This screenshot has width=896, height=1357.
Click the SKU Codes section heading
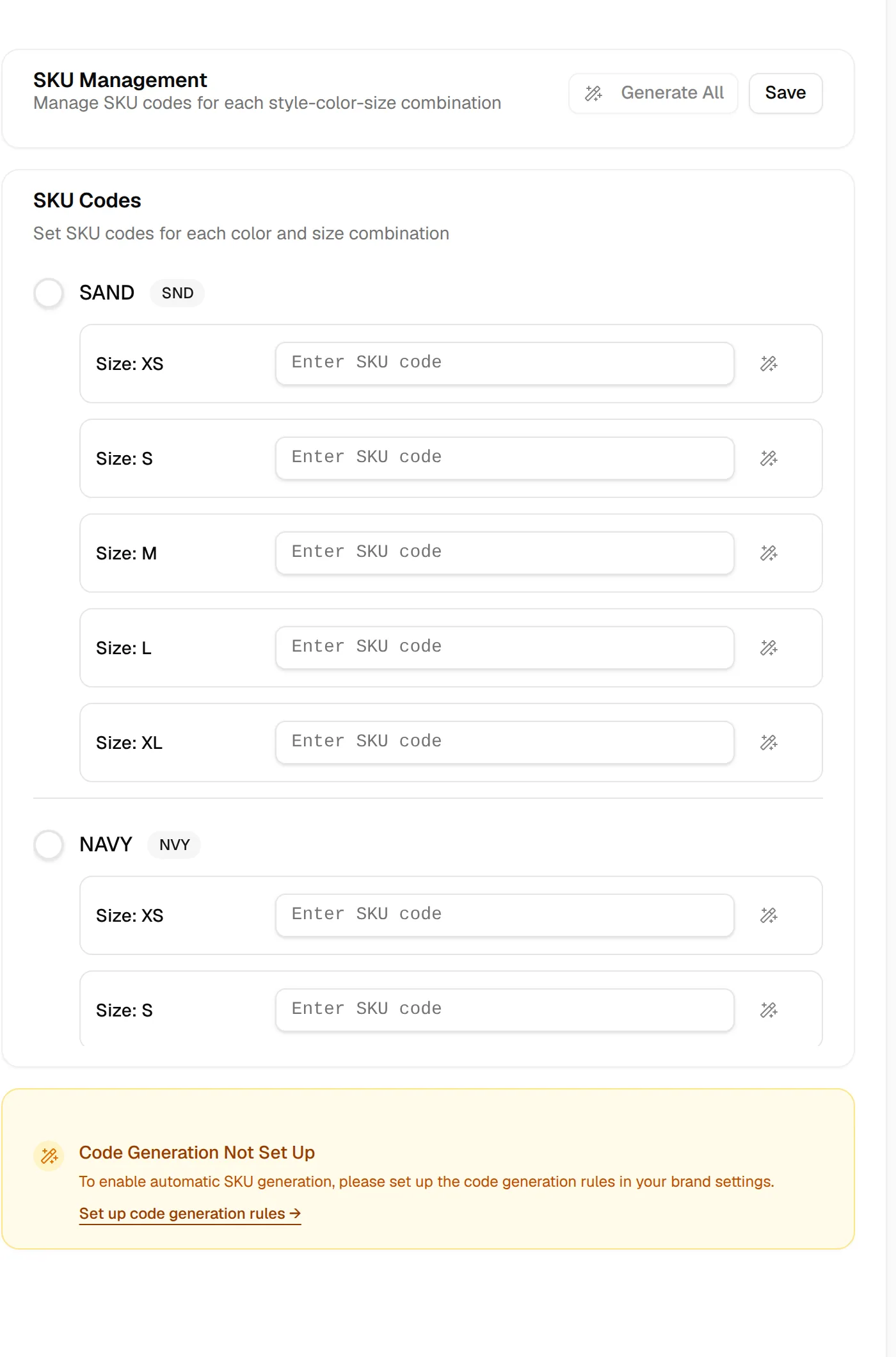click(x=87, y=200)
